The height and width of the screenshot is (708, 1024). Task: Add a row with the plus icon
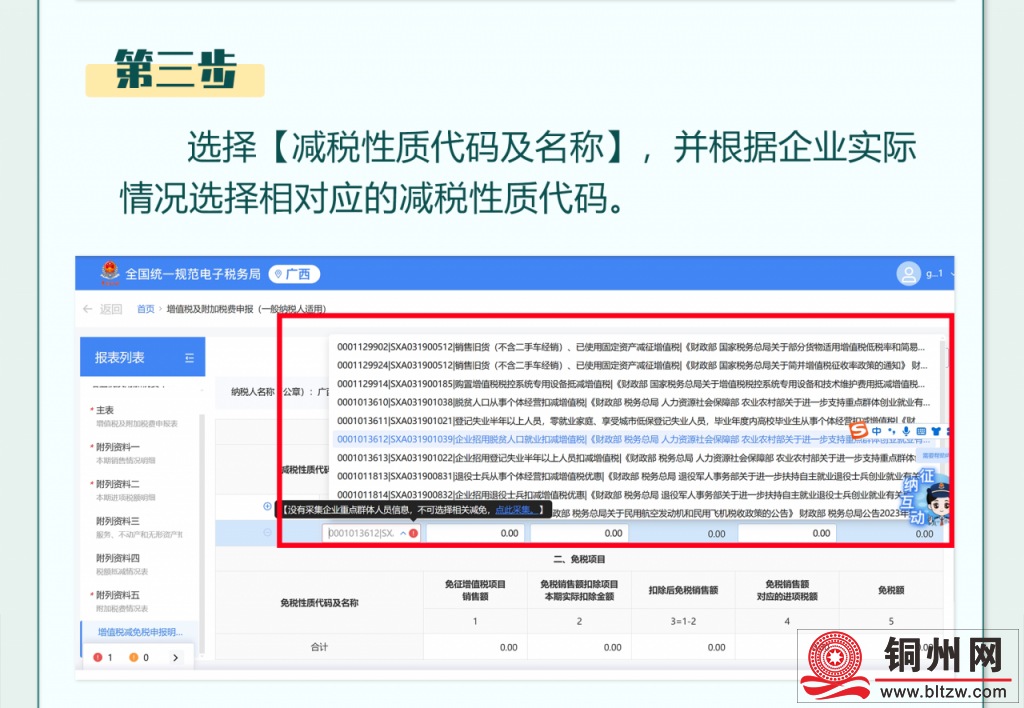(267, 506)
